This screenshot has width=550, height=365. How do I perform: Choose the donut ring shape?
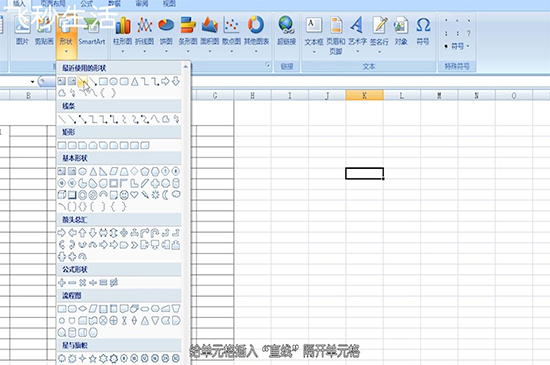tap(82, 195)
